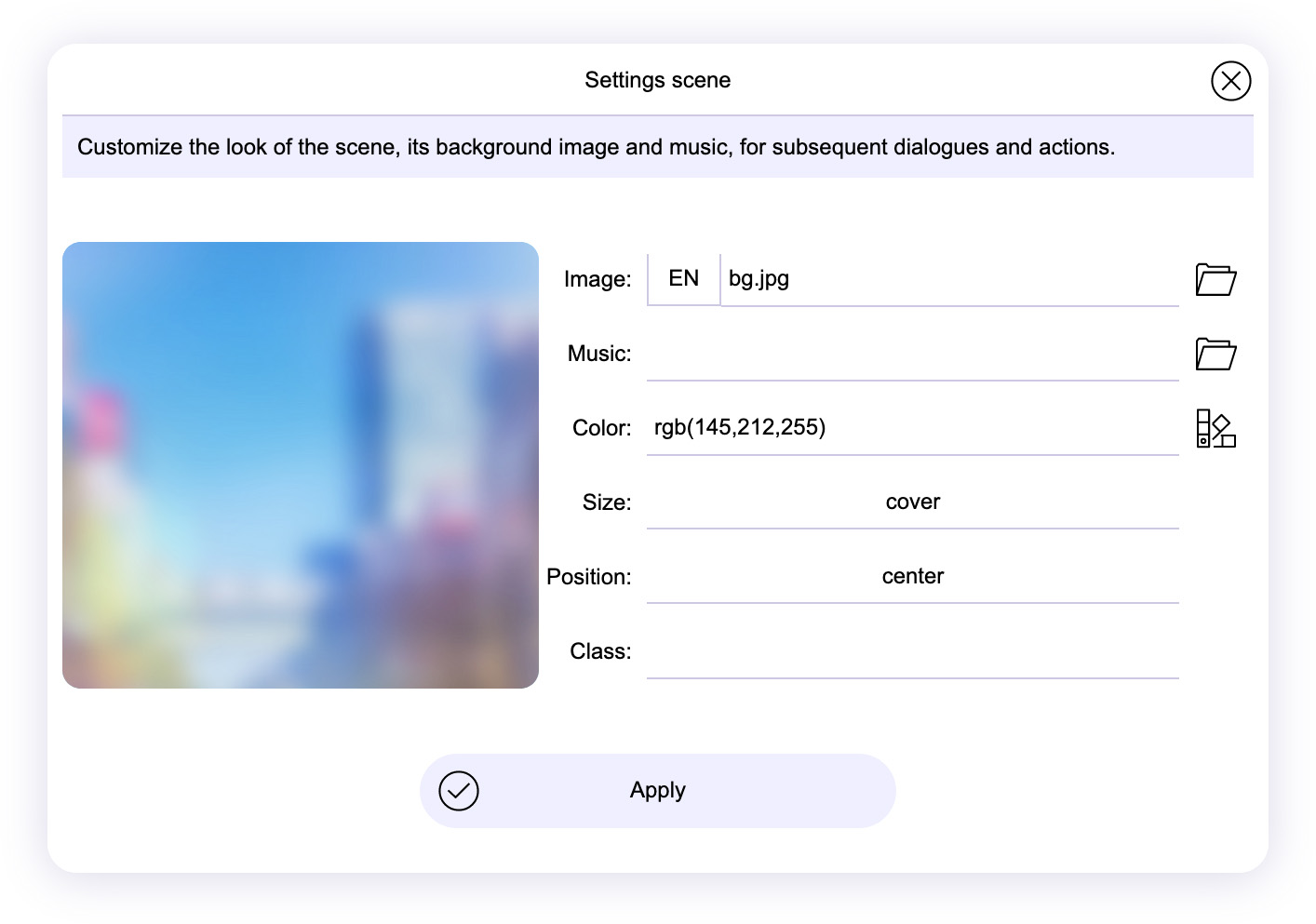
Task: Focus the empty Music input field
Action: pos(912,354)
